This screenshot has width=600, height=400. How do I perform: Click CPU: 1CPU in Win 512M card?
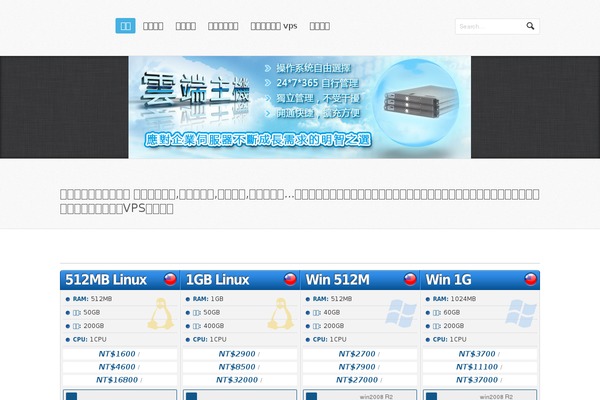coord(329,340)
